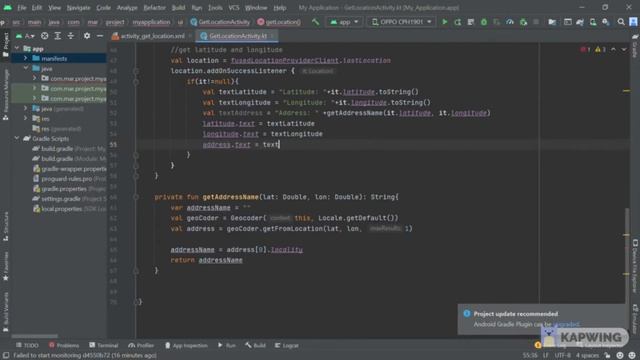Collapse the app module tree node
This screenshot has width=640, height=360.
click(x=17, y=49)
